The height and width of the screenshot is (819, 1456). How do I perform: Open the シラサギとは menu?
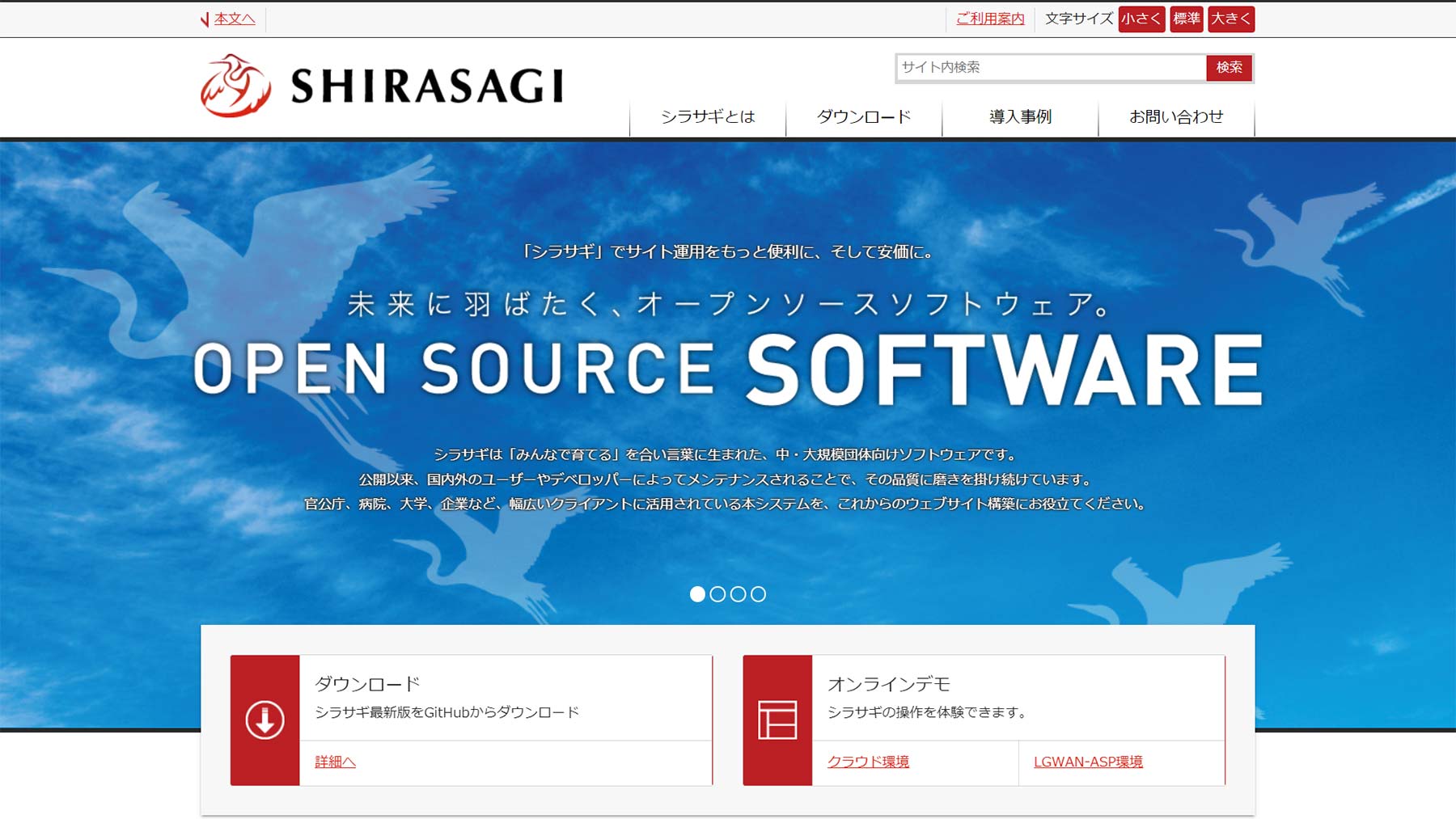tap(708, 117)
